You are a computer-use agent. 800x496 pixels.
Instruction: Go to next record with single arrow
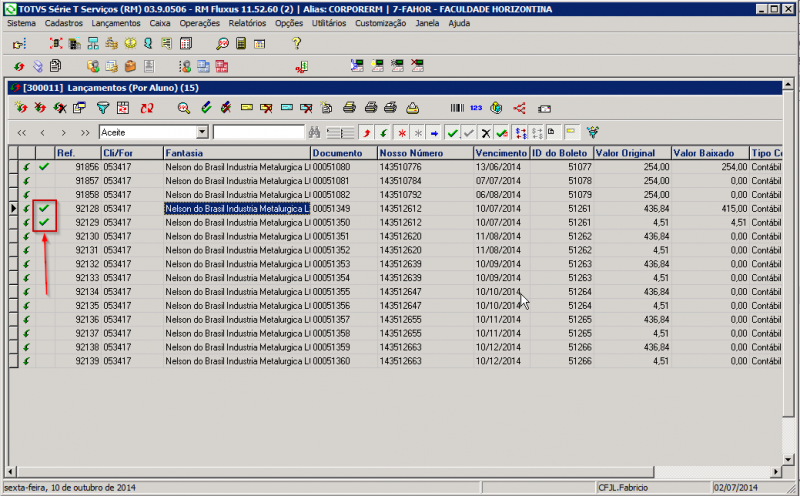(65, 132)
